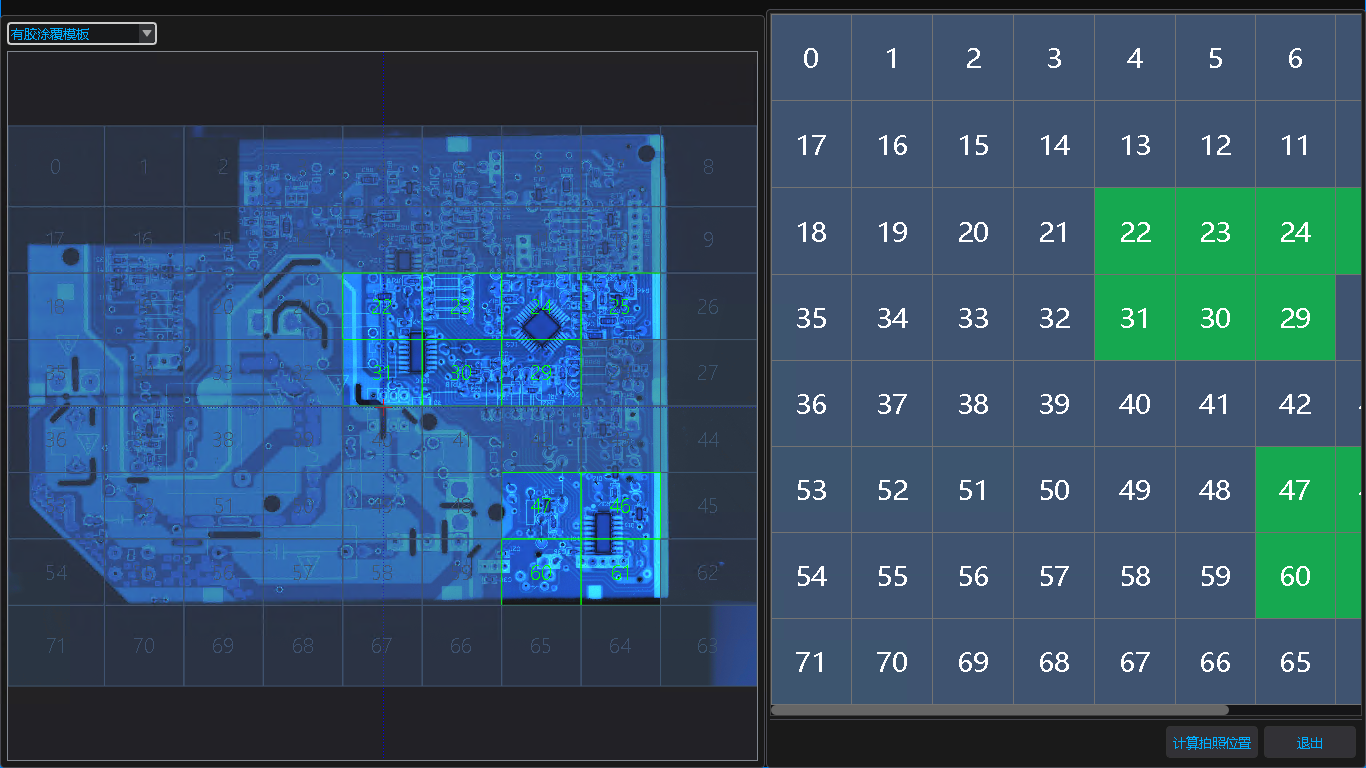This screenshot has height=768, width=1366.
Task: Click the 退出 exit button
Action: point(1309,743)
